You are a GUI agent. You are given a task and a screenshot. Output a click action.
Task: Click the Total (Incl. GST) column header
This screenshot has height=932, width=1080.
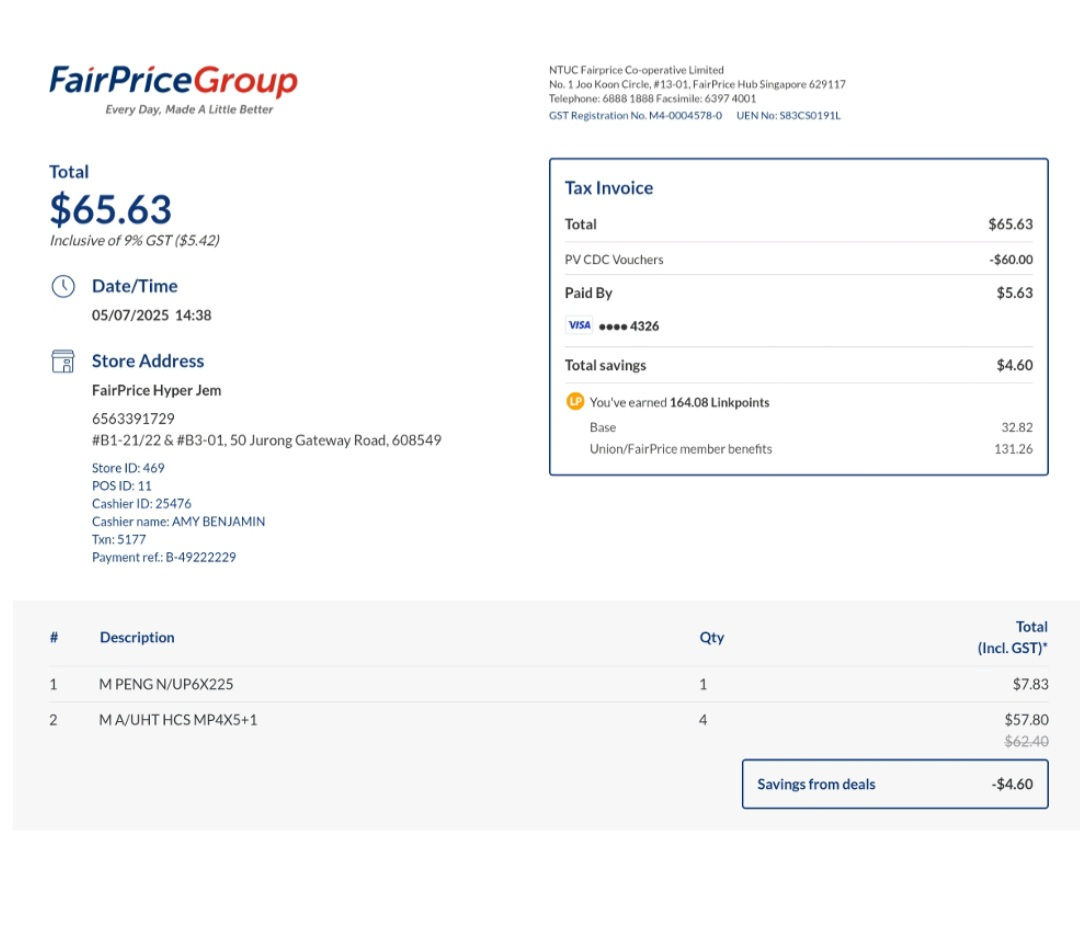[x=1012, y=637]
